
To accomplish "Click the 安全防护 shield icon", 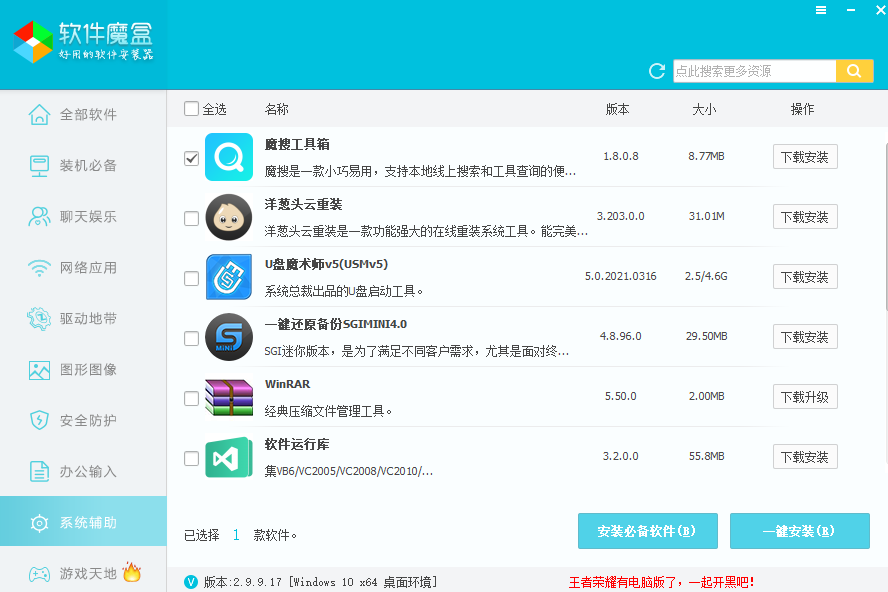I will tap(39, 420).
